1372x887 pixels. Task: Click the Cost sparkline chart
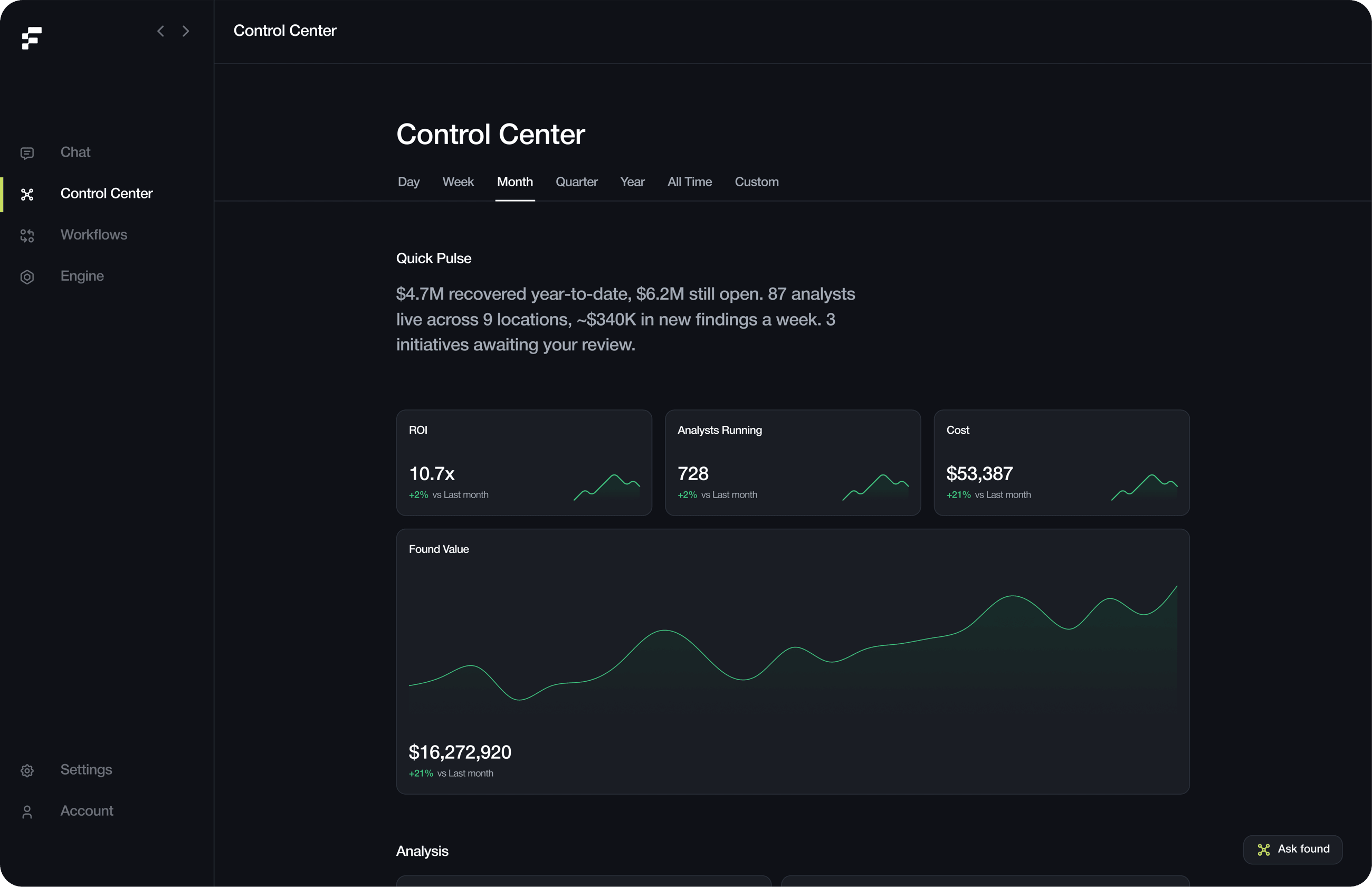1144,487
